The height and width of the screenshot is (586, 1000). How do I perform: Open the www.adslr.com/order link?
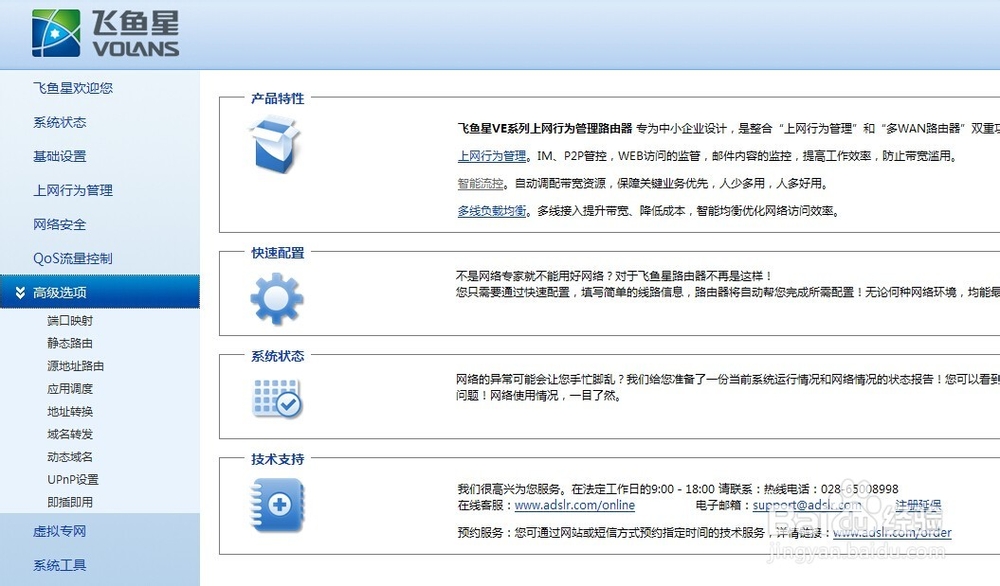pos(892,532)
